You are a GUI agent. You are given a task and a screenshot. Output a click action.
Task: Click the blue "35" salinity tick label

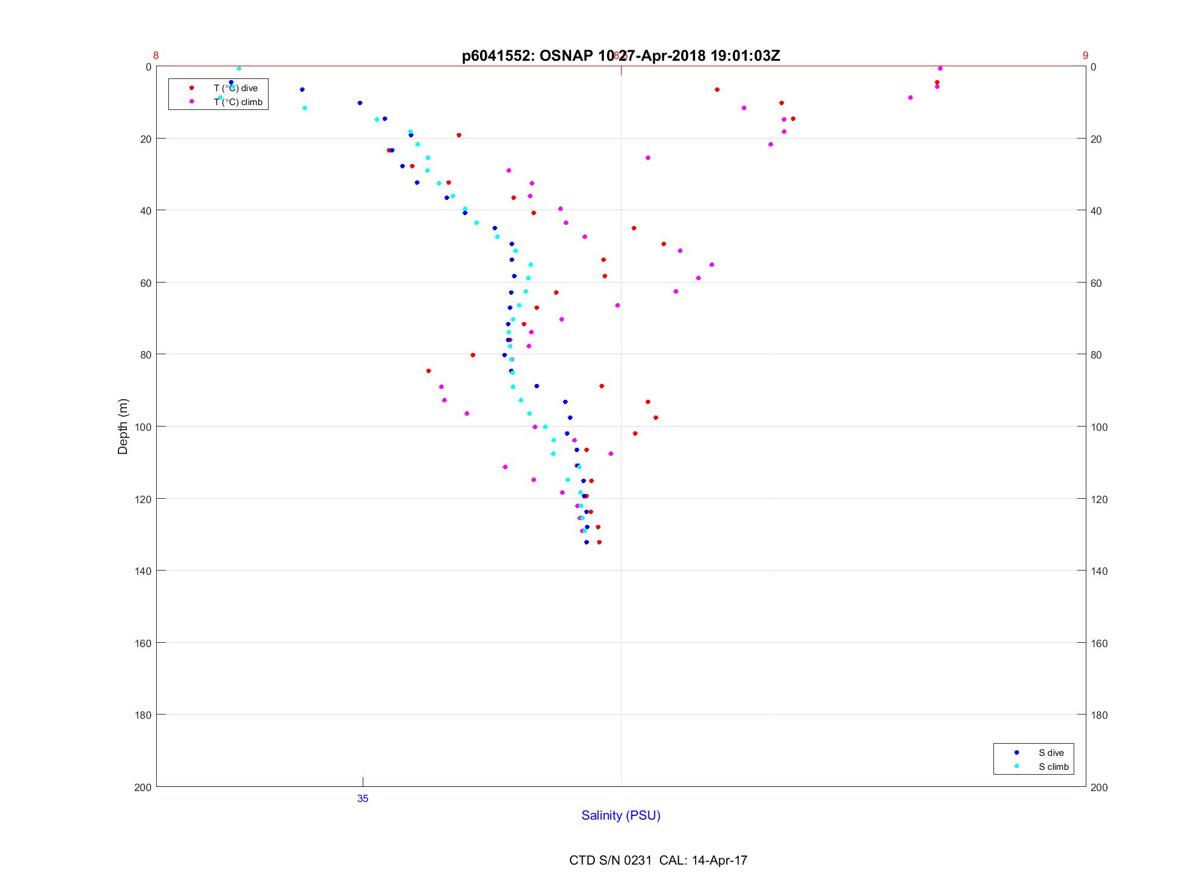[363, 799]
